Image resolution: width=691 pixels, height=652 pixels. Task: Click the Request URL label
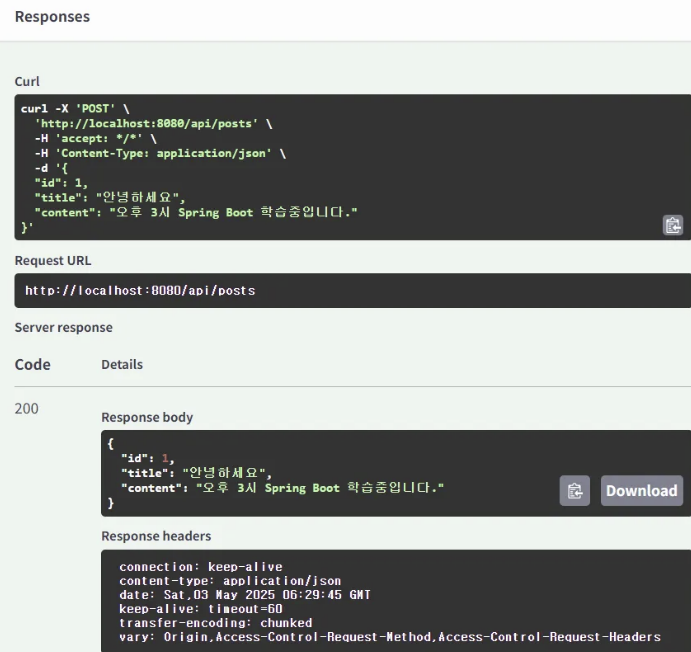[53, 260]
